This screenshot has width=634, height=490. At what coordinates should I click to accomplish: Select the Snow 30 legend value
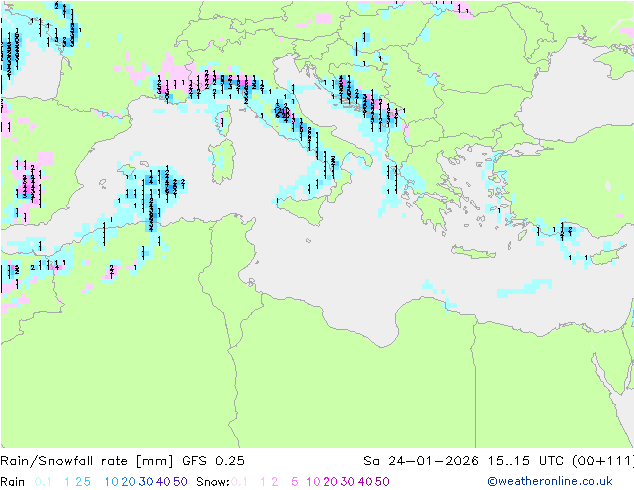coord(348,482)
